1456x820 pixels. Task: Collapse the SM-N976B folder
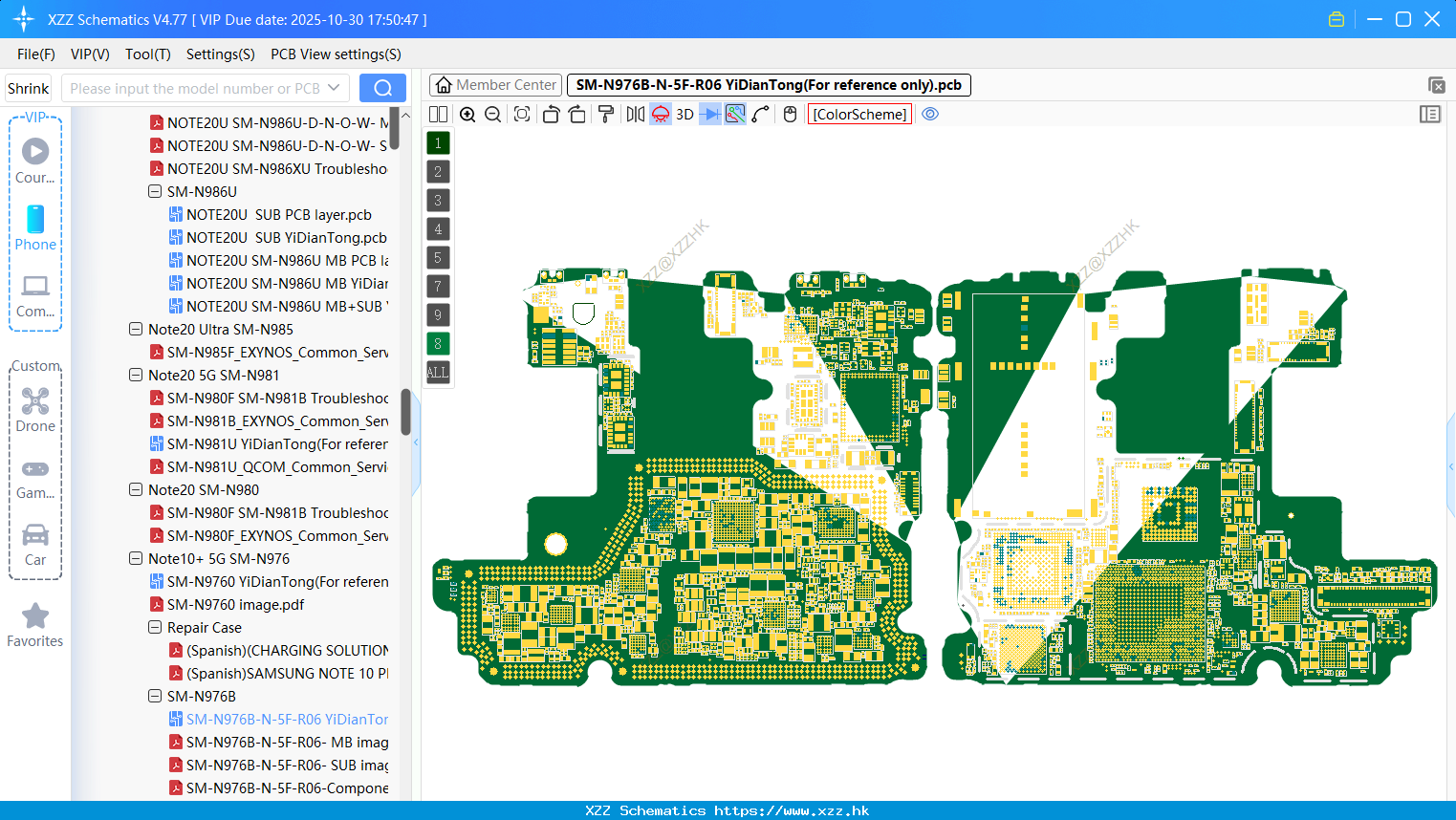[155, 697]
